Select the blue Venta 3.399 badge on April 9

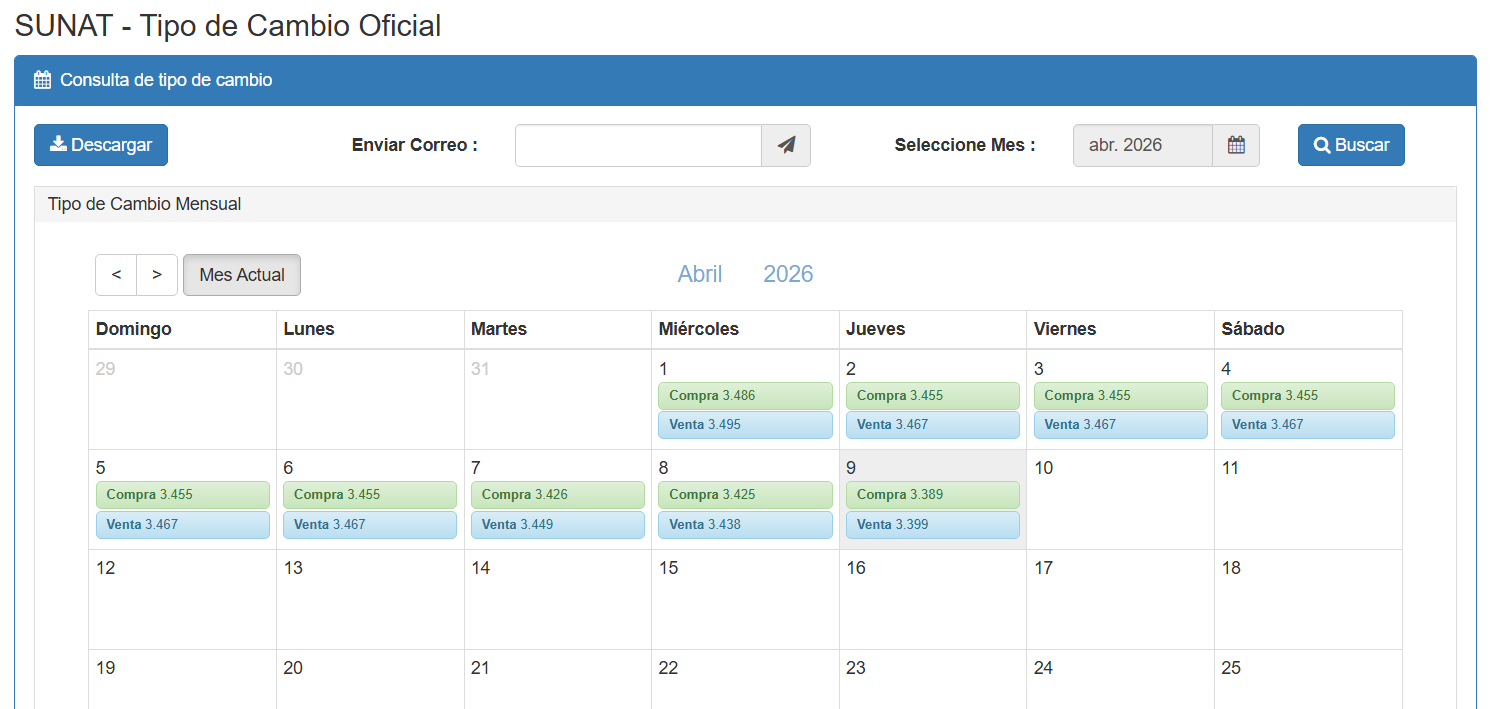coord(932,524)
